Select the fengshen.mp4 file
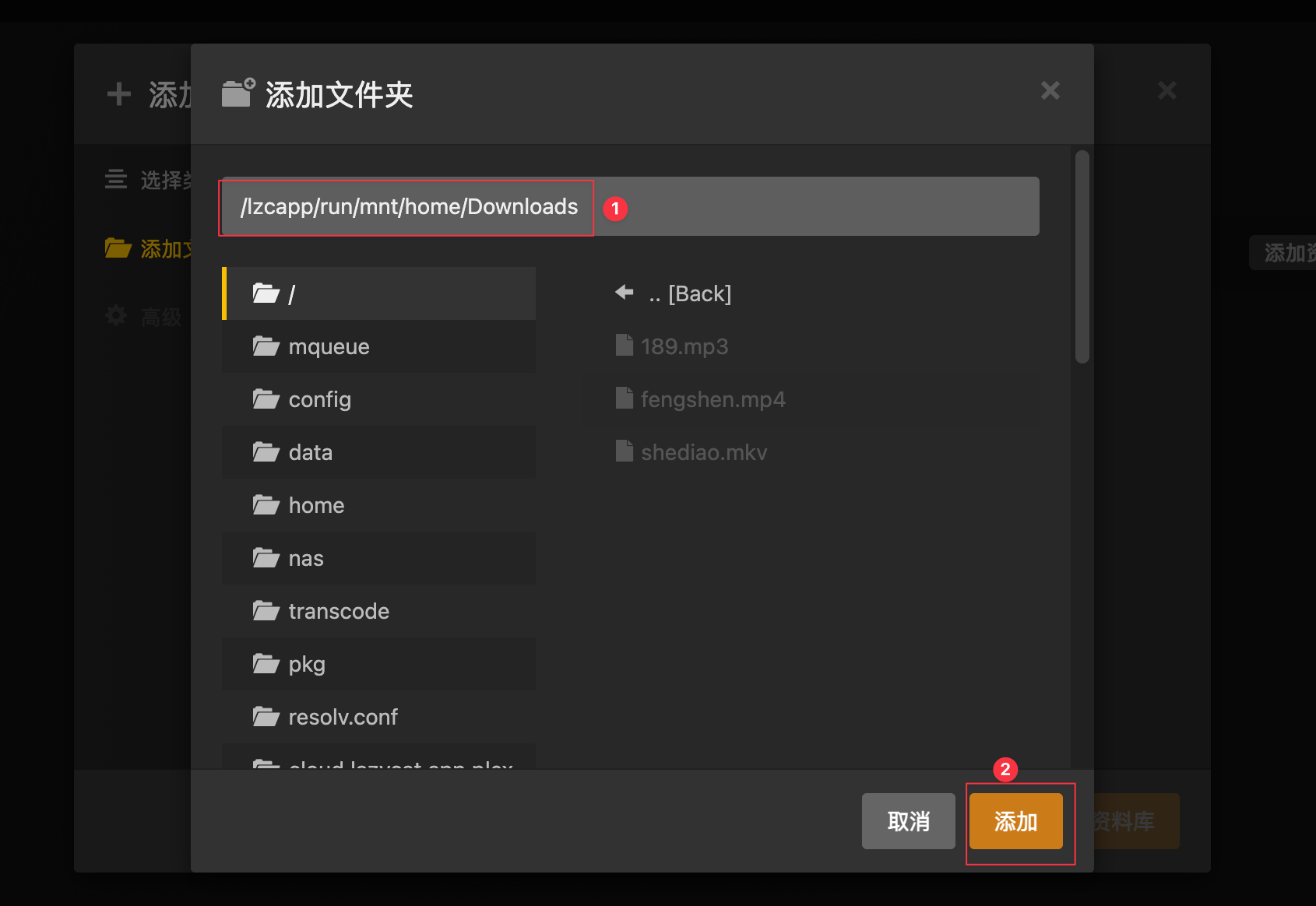This screenshot has width=1316, height=906. tap(811, 399)
